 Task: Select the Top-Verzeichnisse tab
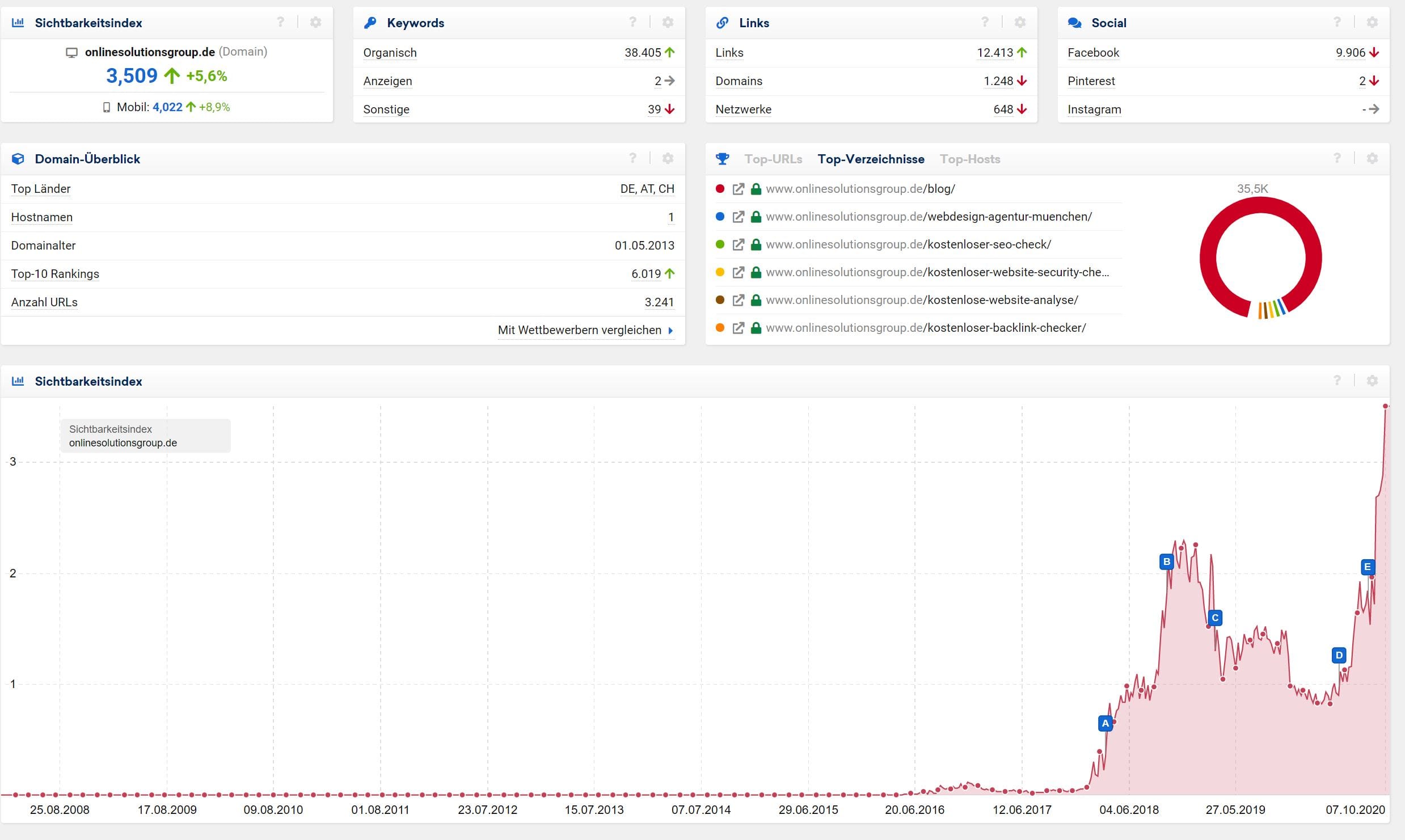[x=871, y=159]
